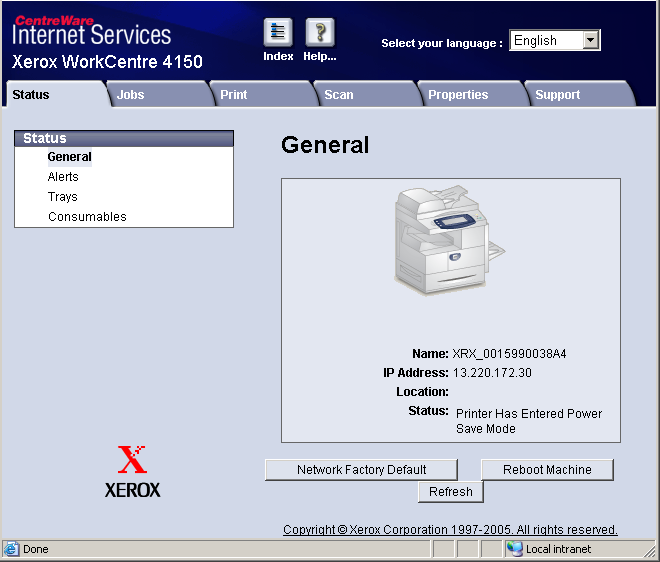Viewport: 660px width, 562px height.
Task: Click the CentreWare Internet Services title
Action: (91, 30)
